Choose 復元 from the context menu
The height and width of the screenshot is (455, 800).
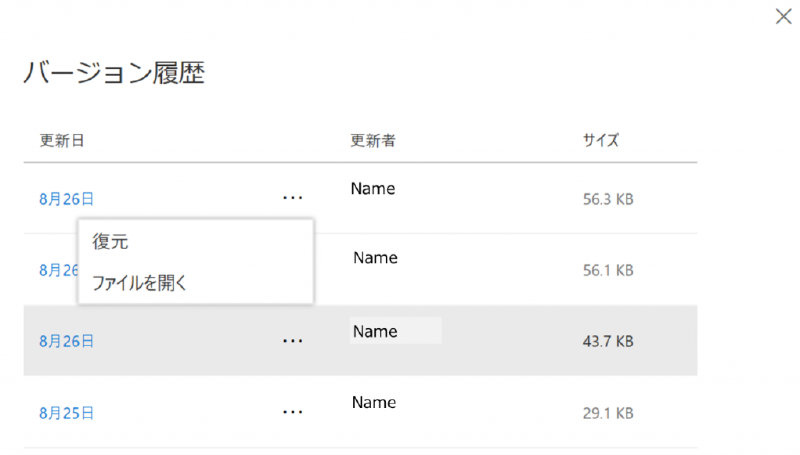pyautogui.click(x=111, y=242)
